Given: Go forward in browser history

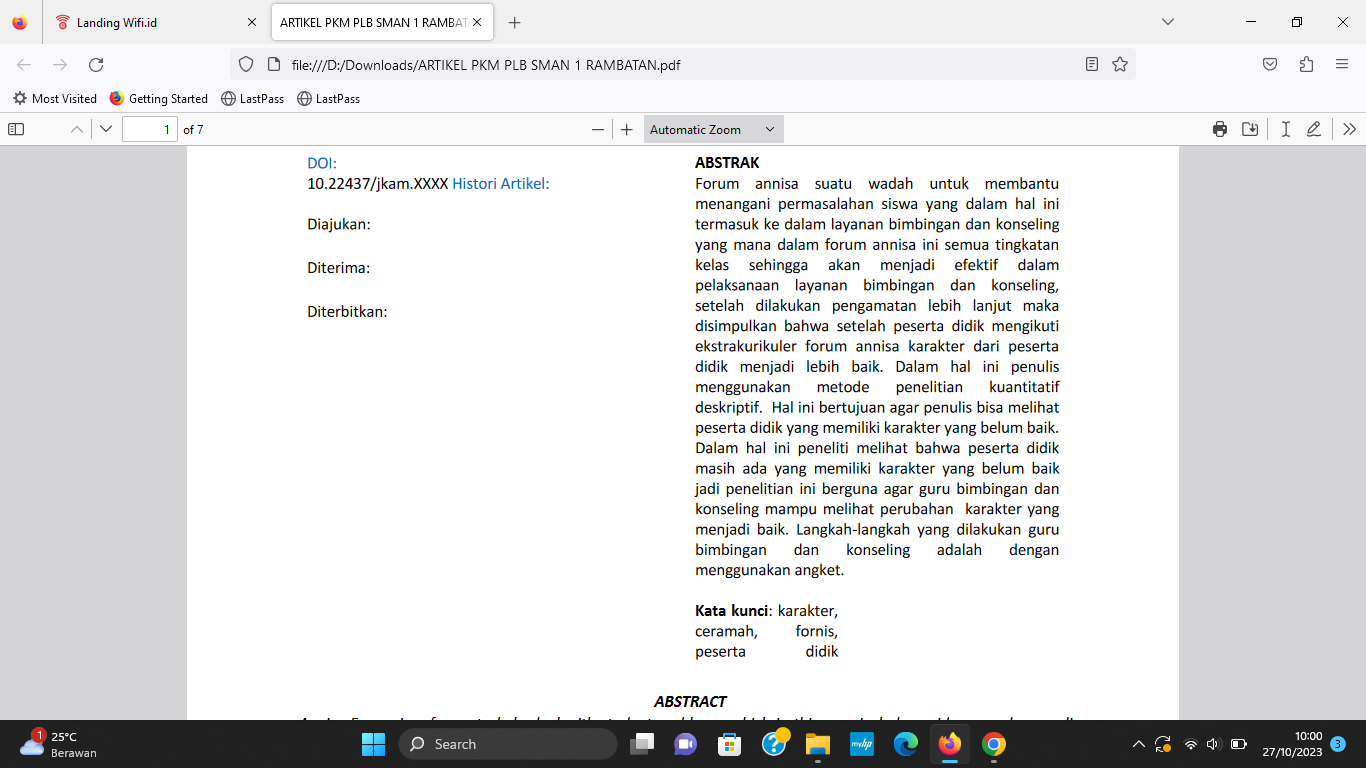Looking at the screenshot, I should [x=60, y=64].
